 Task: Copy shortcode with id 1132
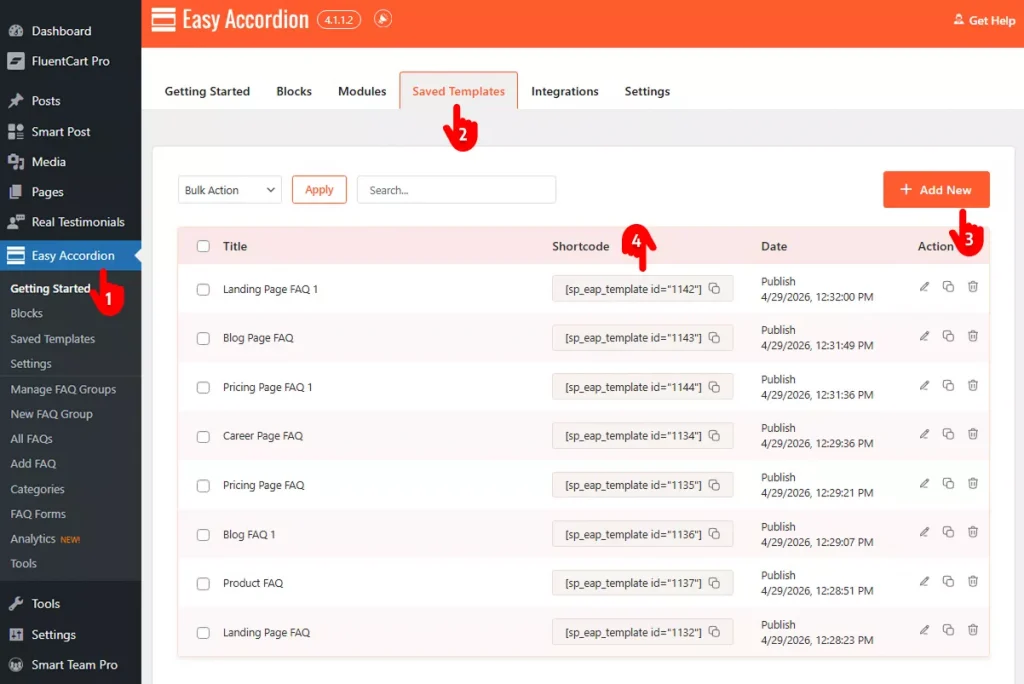coord(714,632)
